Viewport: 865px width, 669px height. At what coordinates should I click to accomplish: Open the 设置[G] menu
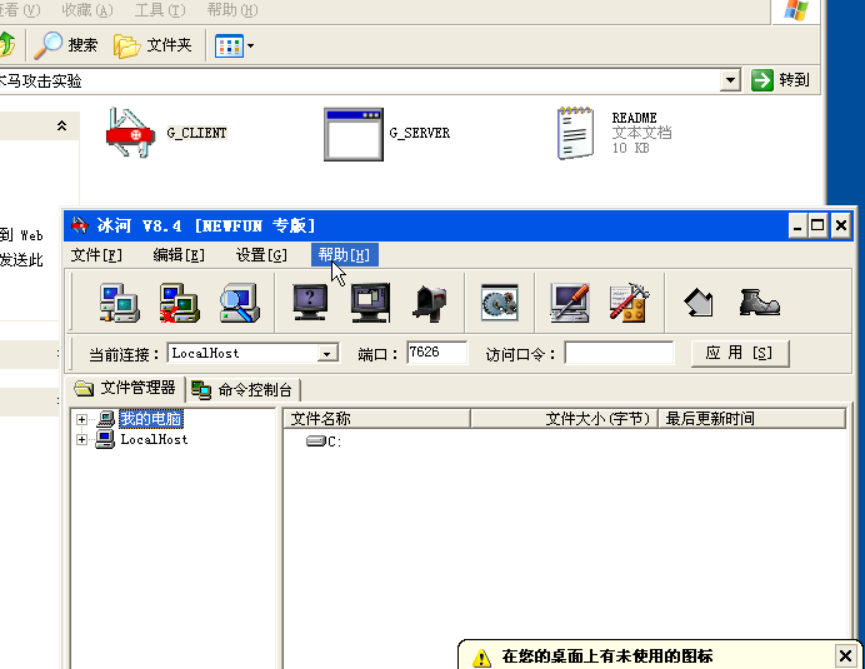click(261, 255)
